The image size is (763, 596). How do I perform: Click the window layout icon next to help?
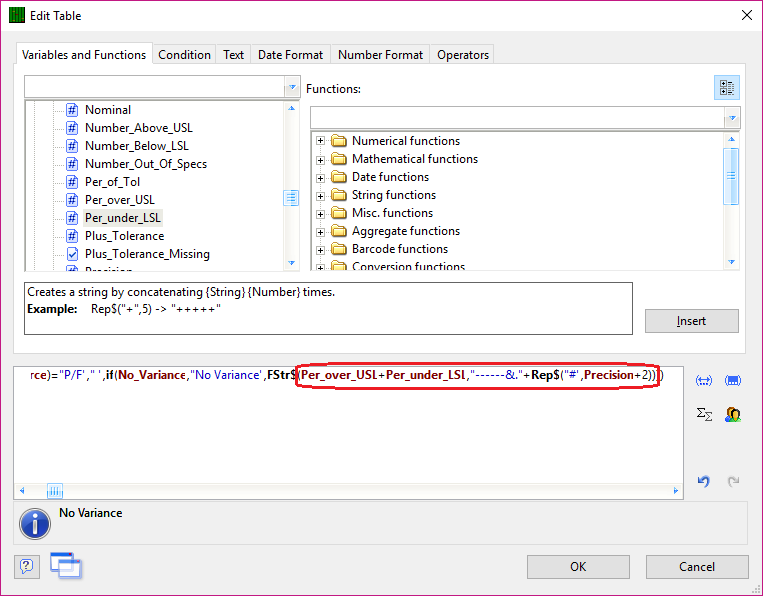(66, 565)
